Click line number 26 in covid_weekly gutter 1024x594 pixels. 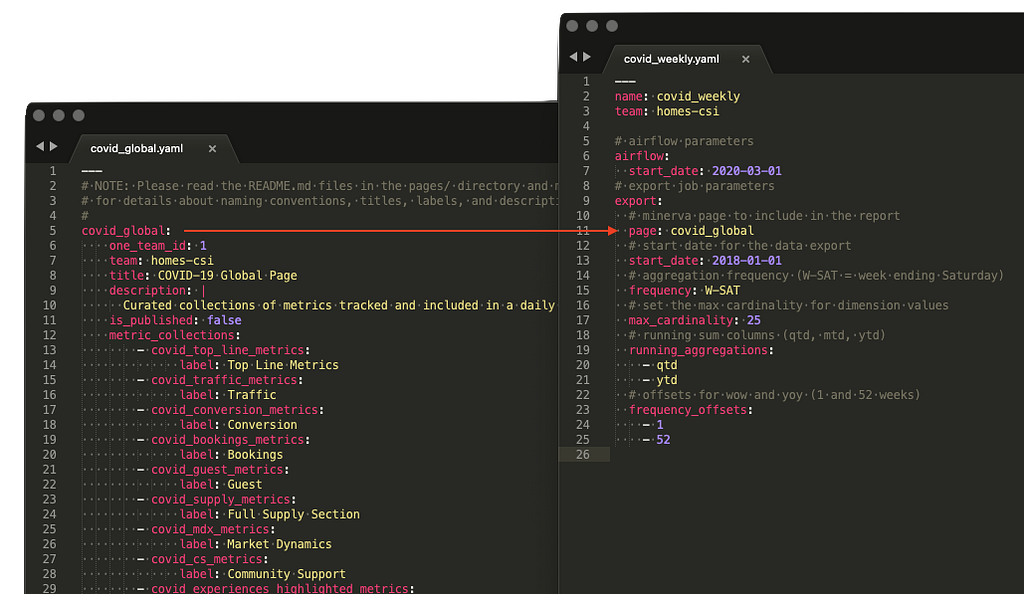click(x=583, y=455)
